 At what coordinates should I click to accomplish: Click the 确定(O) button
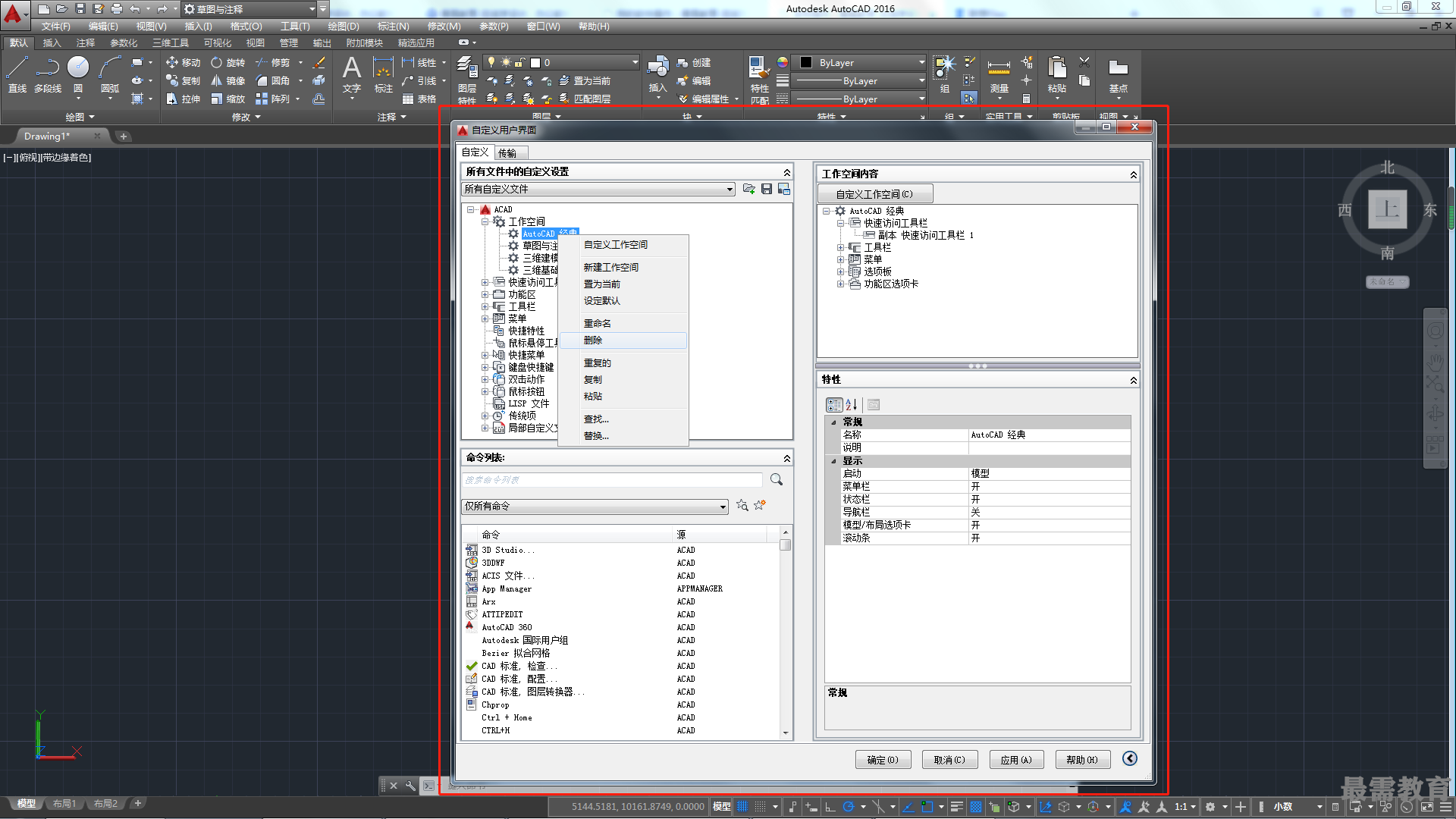click(x=883, y=760)
